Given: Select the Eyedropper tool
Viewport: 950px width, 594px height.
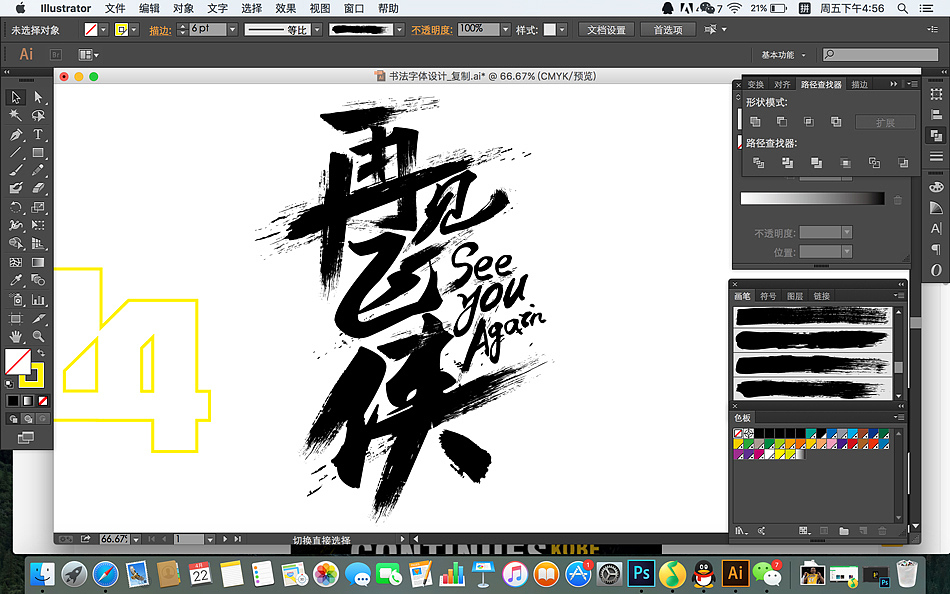Looking at the screenshot, I should (16, 281).
